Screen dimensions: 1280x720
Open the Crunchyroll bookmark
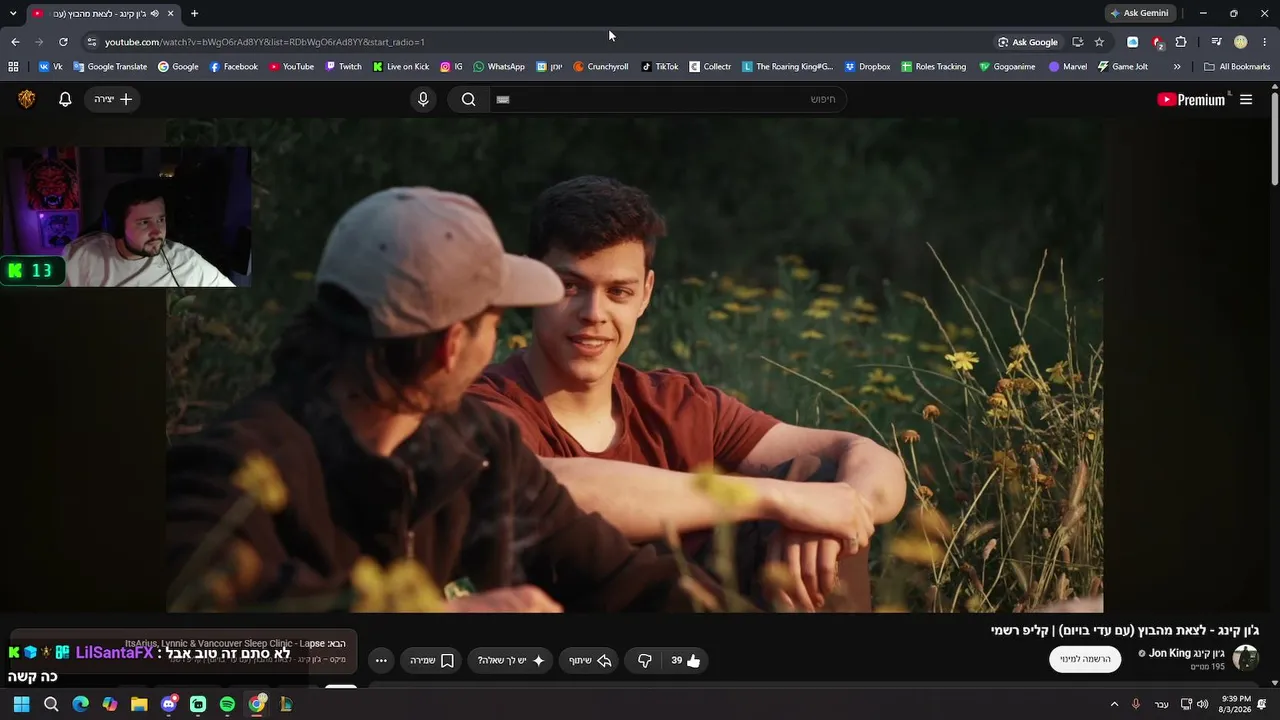[x=600, y=67]
